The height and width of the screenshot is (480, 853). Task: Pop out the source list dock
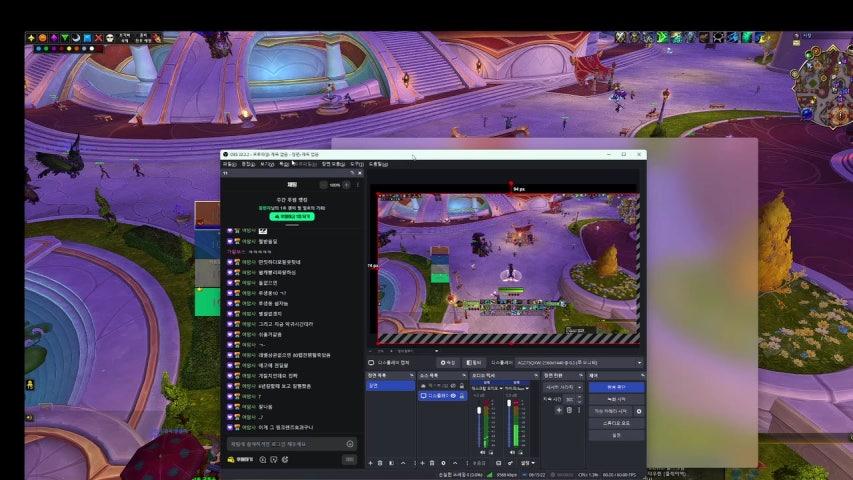click(x=464, y=376)
